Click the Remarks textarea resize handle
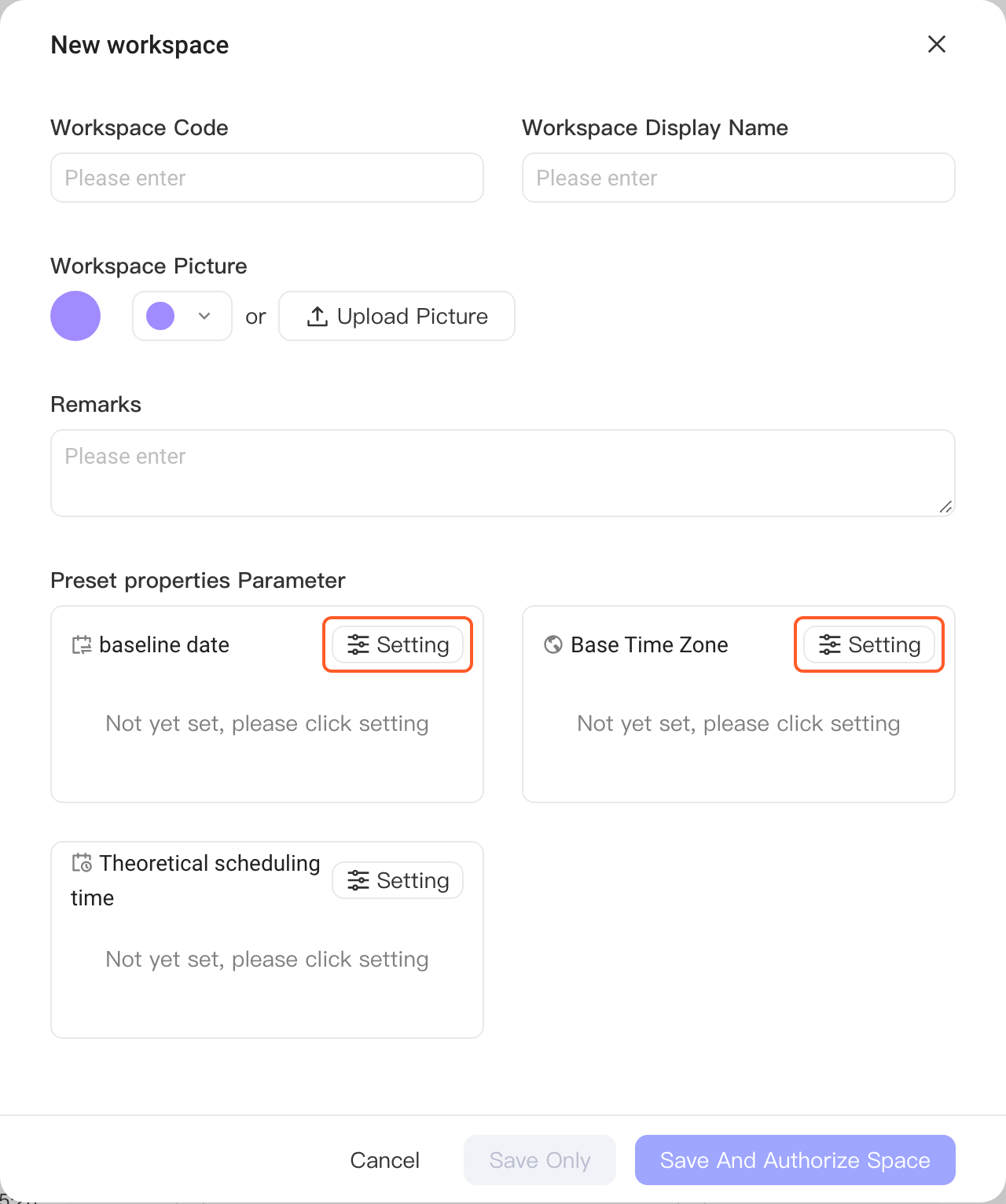Image resolution: width=1006 pixels, height=1204 pixels. point(946,507)
